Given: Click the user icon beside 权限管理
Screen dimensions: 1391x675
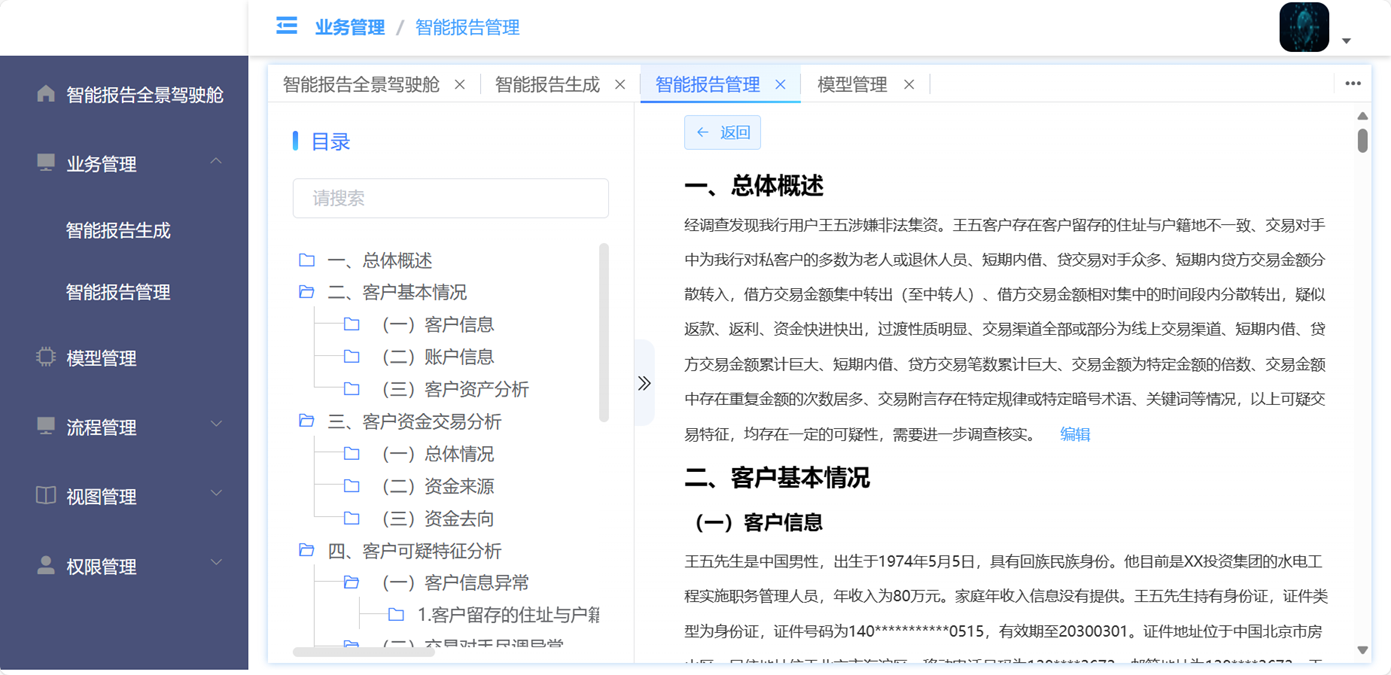Looking at the screenshot, I should click(x=46, y=565).
